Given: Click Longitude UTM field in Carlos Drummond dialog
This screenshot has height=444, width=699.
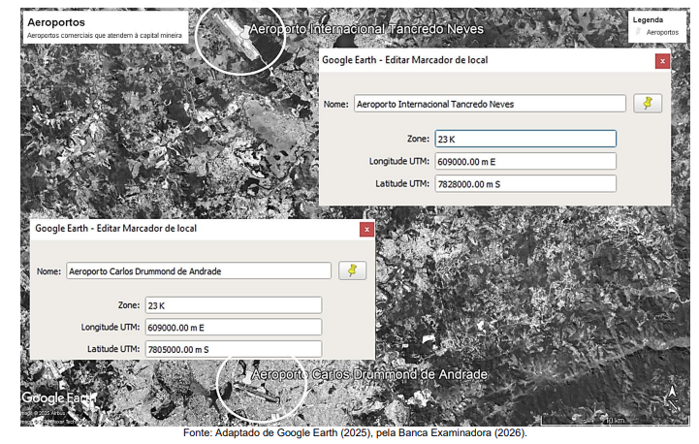Looking at the screenshot, I should [233, 327].
